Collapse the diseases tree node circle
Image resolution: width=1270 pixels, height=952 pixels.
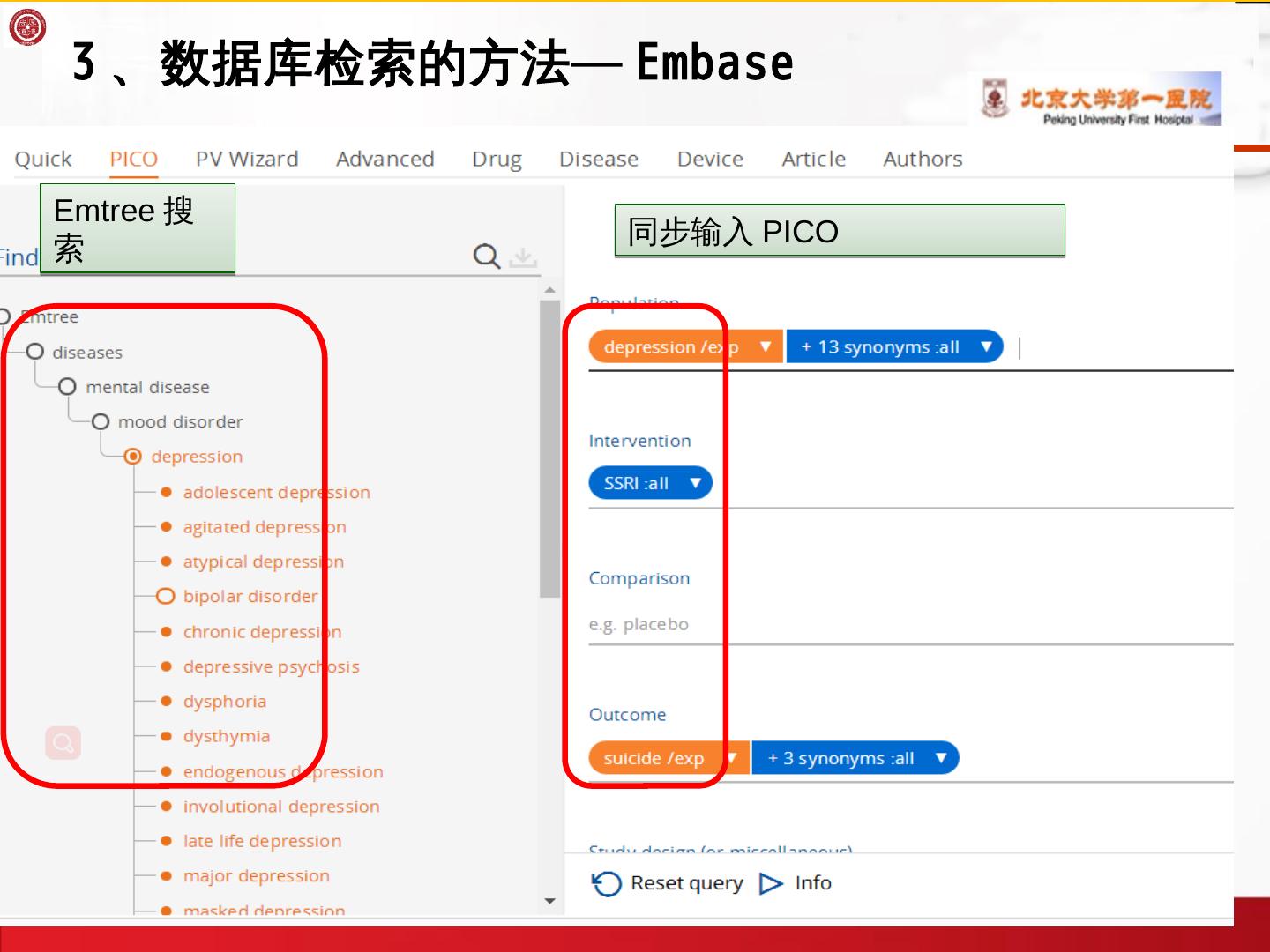(35, 352)
